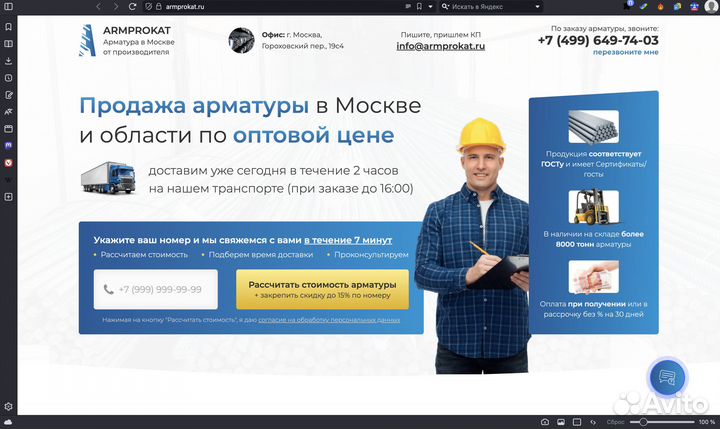Screen dimensions: 720x429
Task: Open the search engine selector magnifier icon
Action: pos(445,6)
